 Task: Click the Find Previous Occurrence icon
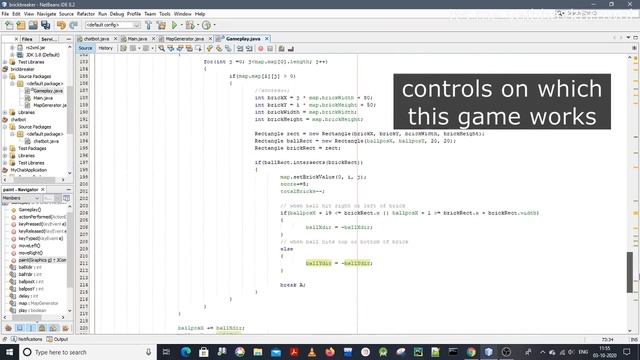click(171, 49)
